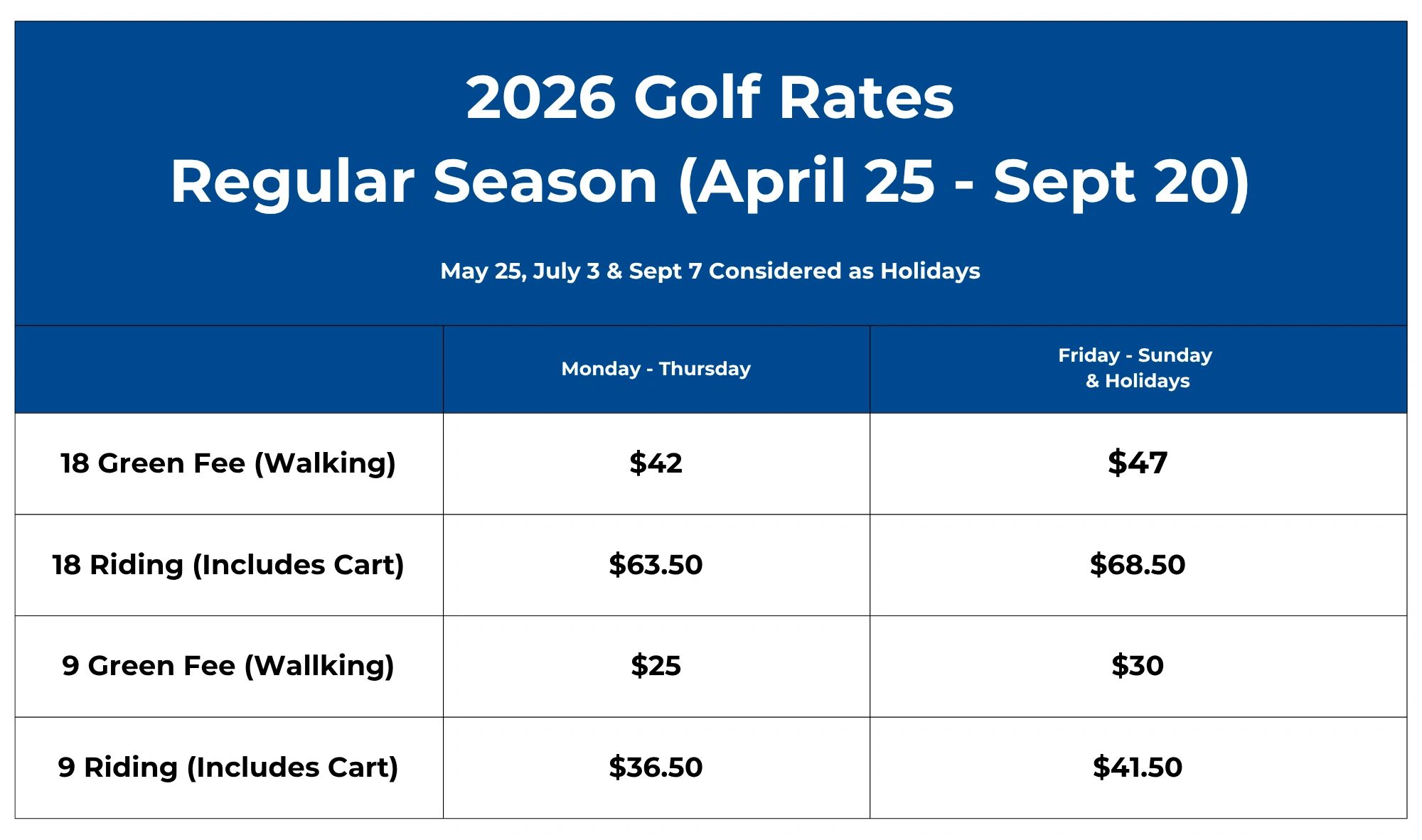Select the $36.50 price cell
This screenshot has height=840, width=1422.
click(656, 768)
